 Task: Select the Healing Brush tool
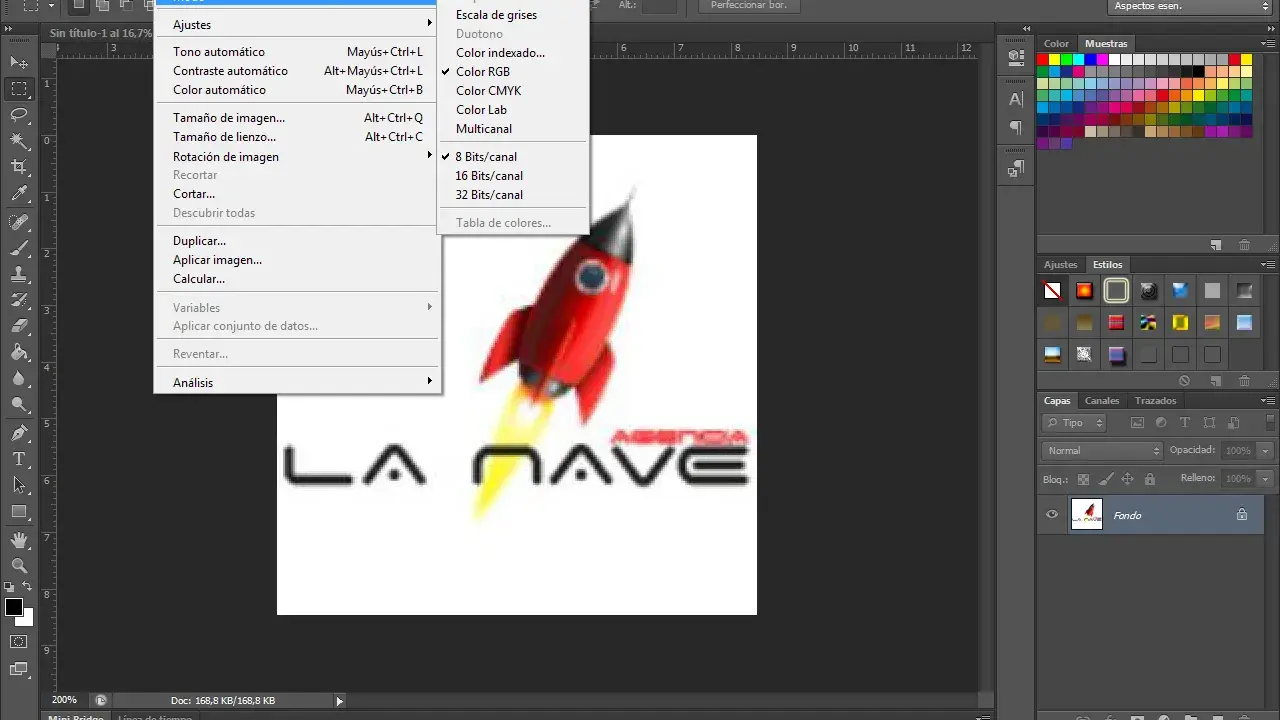click(19, 221)
